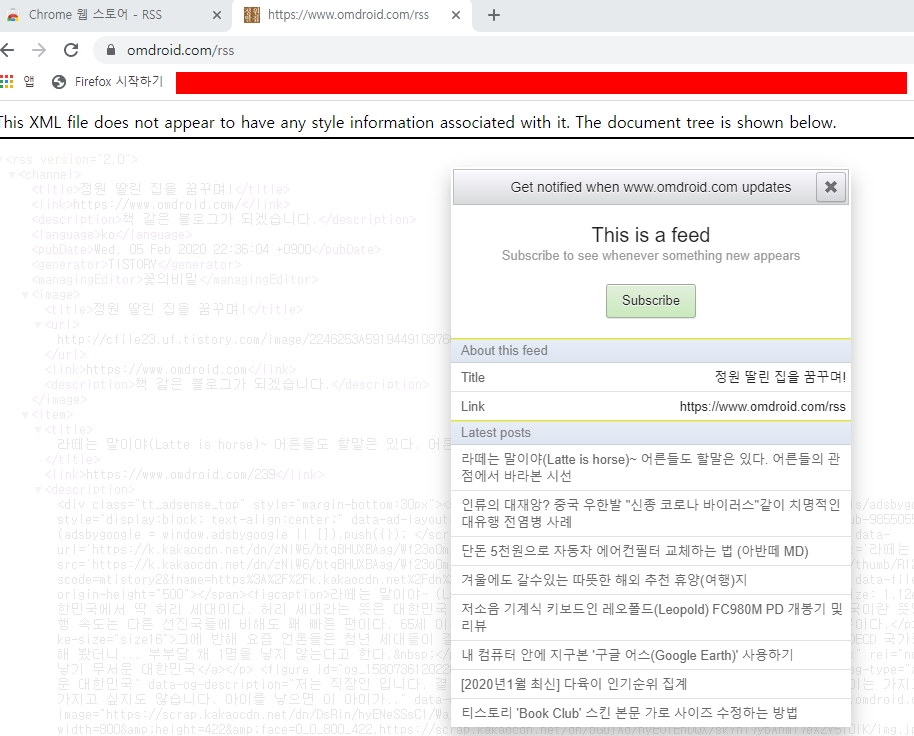This screenshot has width=914, height=736.
Task: Open post about 티스토리 'Book Club' 스킨
Action: [651, 713]
